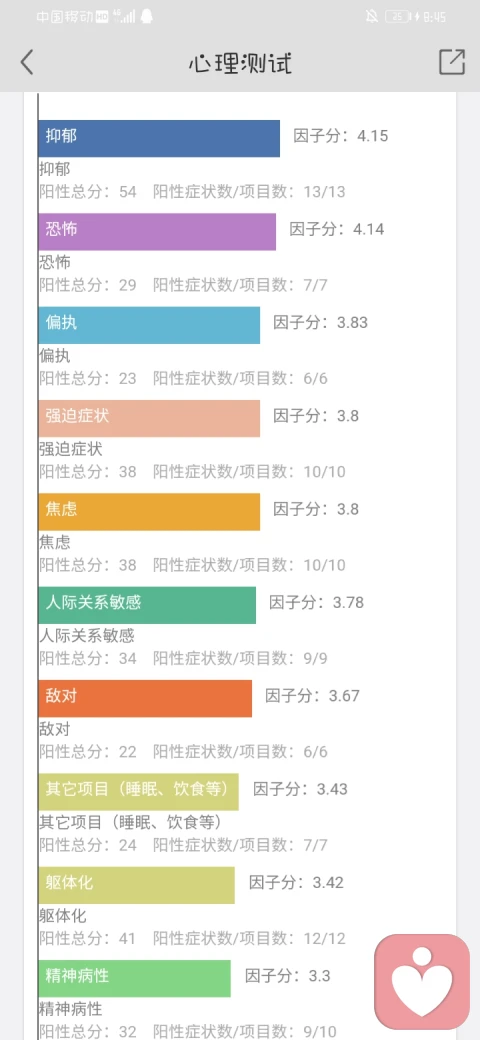Image resolution: width=480 pixels, height=1040 pixels.
Task: Select the blue 抑郁 bar
Action: click(x=159, y=139)
